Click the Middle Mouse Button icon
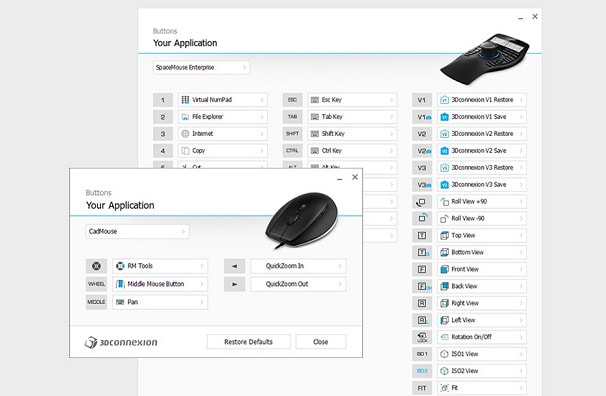 pos(120,284)
